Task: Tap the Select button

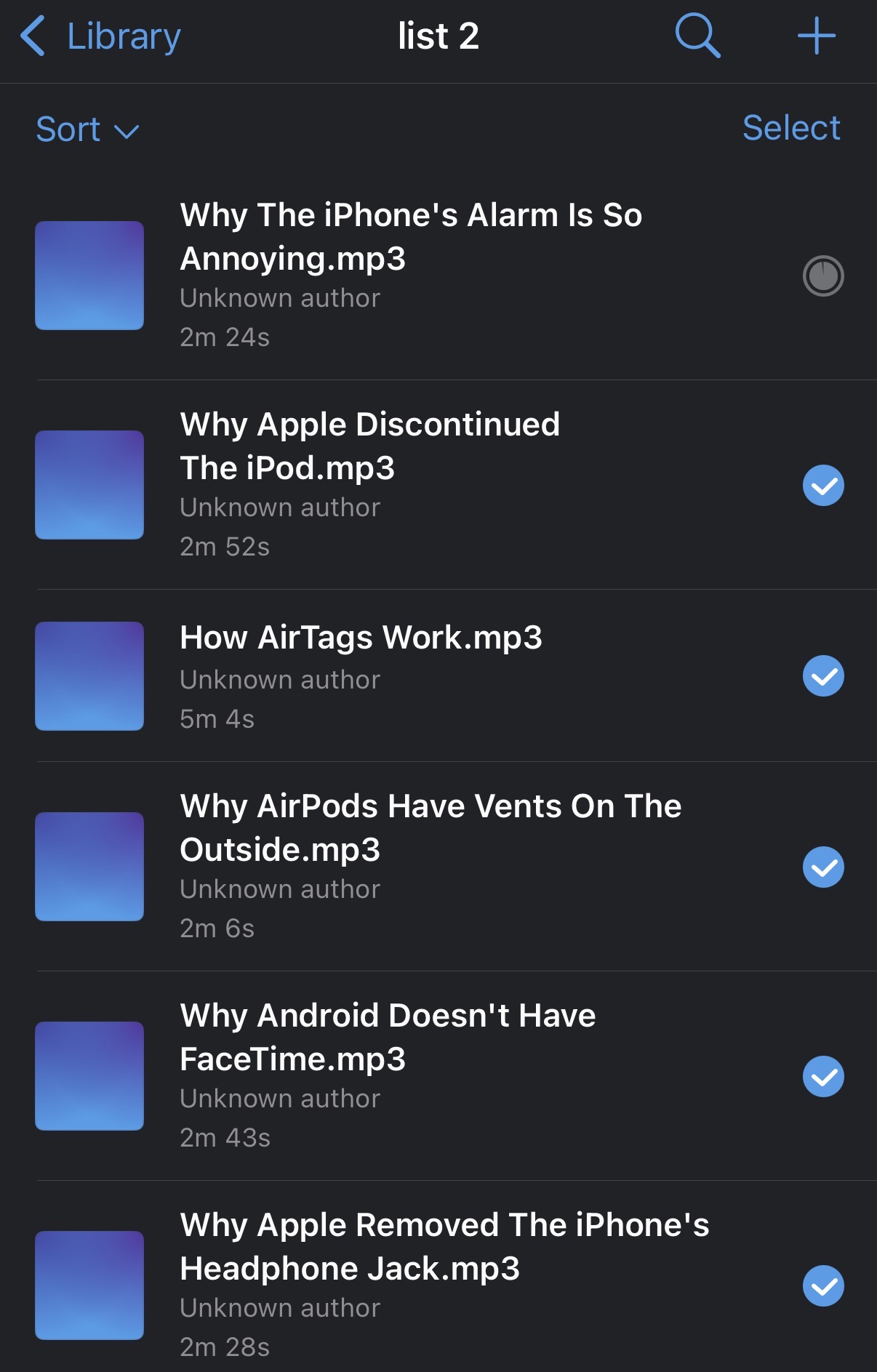Action: (x=791, y=128)
